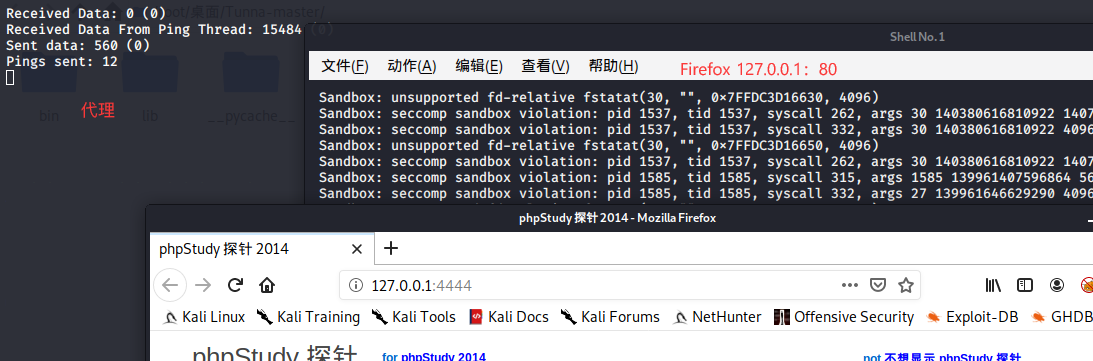Open the Kali Training bookmark

tap(307, 317)
